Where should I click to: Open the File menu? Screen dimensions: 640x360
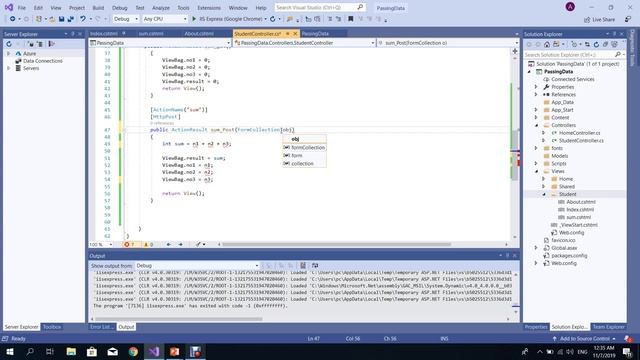coord(22,8)
